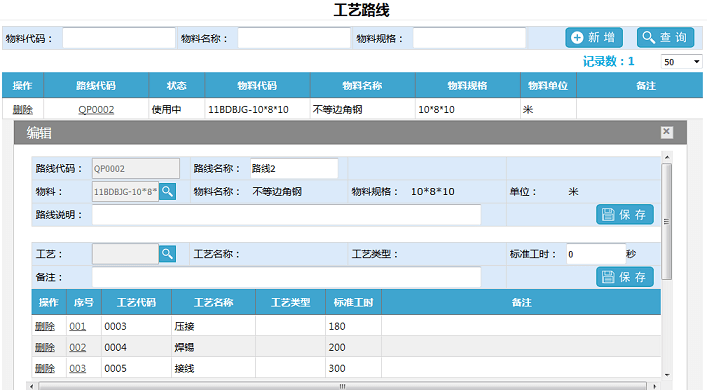
Task: Click the 标准工时 input field
Action: click(x=596, y=254)
